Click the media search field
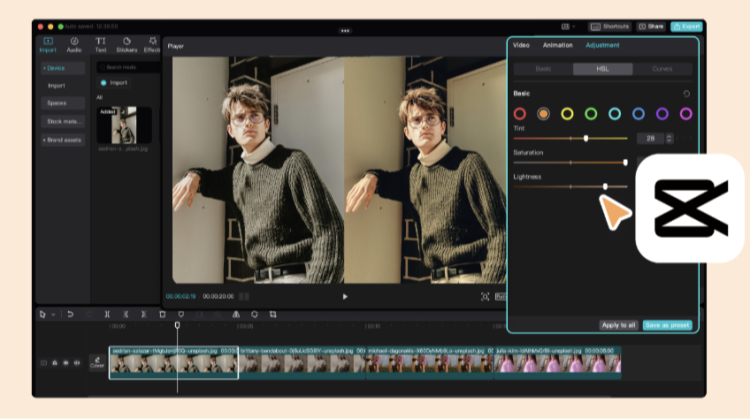The image size is (750, 419). [128, 67]
